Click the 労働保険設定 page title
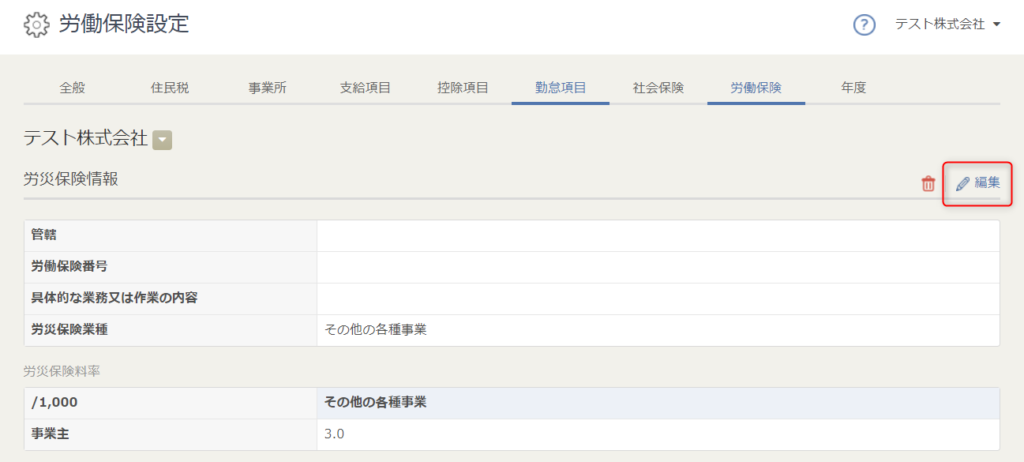 [124, 24]
